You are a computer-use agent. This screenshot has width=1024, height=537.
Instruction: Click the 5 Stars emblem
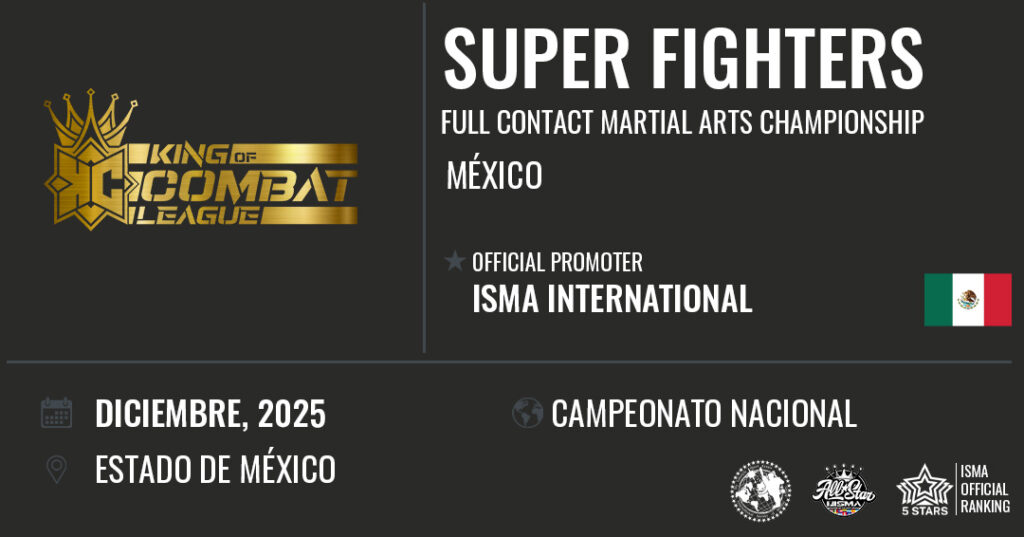[x=923, y=490]
